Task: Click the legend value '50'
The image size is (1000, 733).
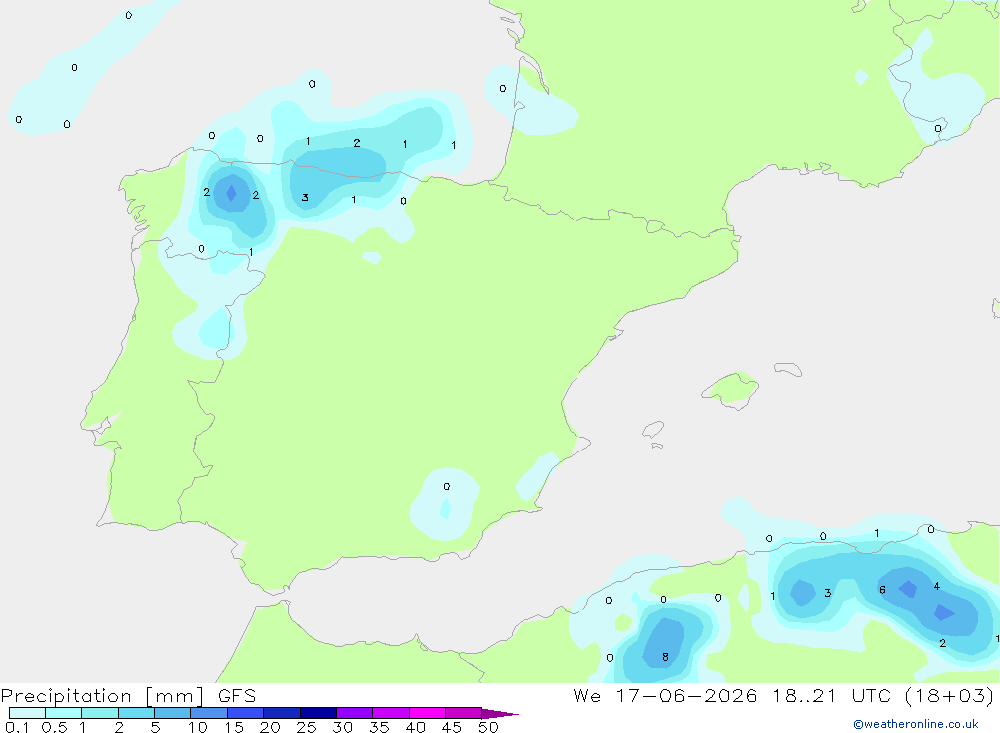Action: click(488, 727)
